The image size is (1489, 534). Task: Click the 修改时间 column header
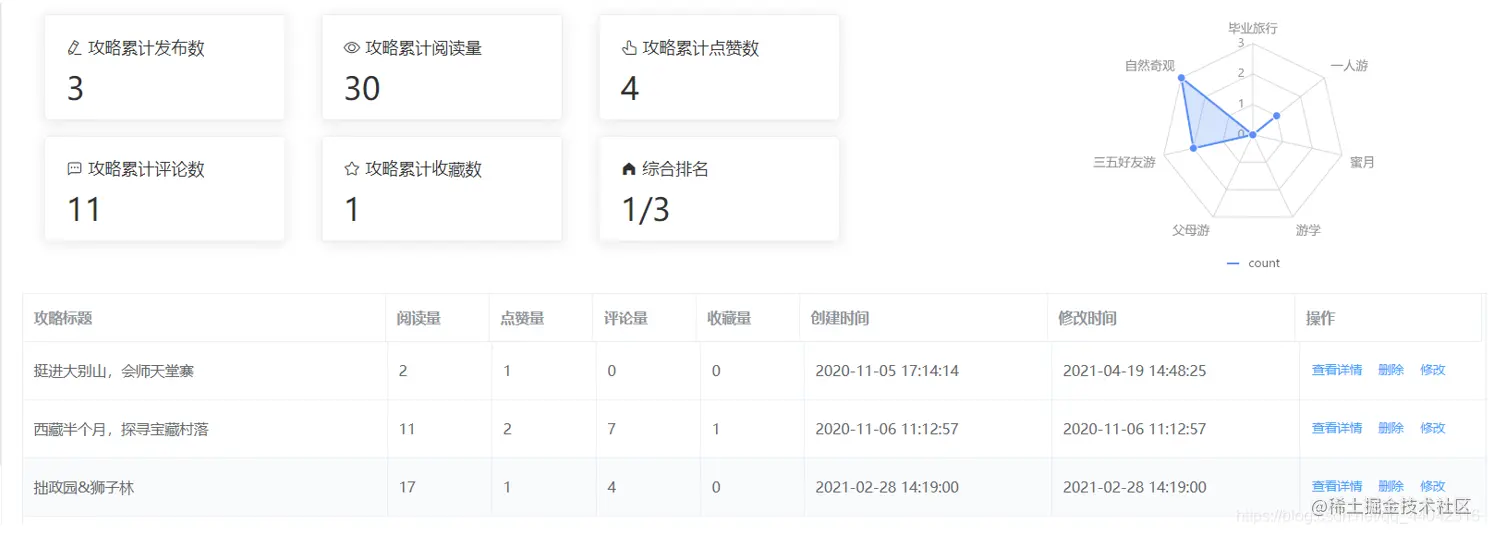point(1171,318)
